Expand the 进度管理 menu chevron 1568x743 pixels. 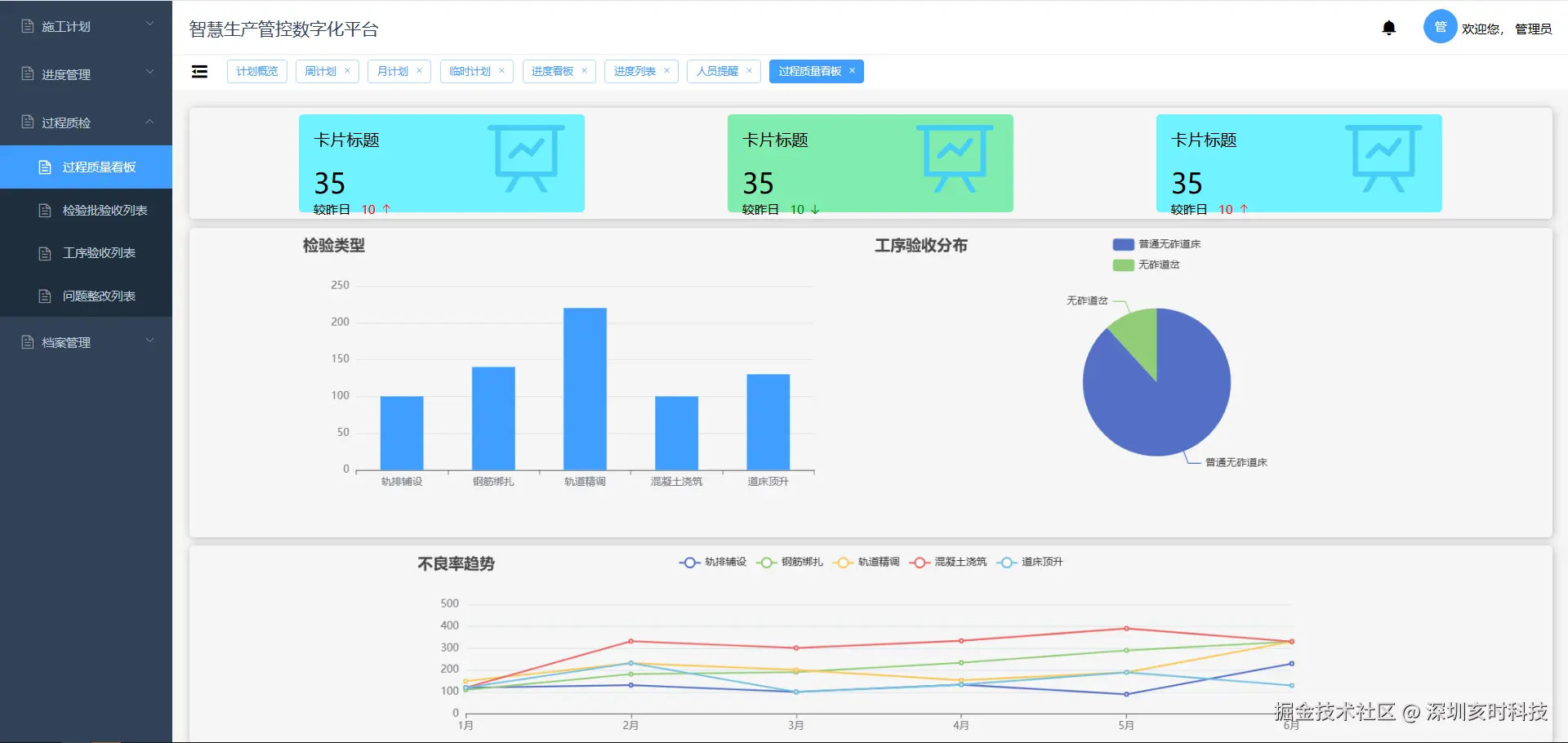(150, 72)
